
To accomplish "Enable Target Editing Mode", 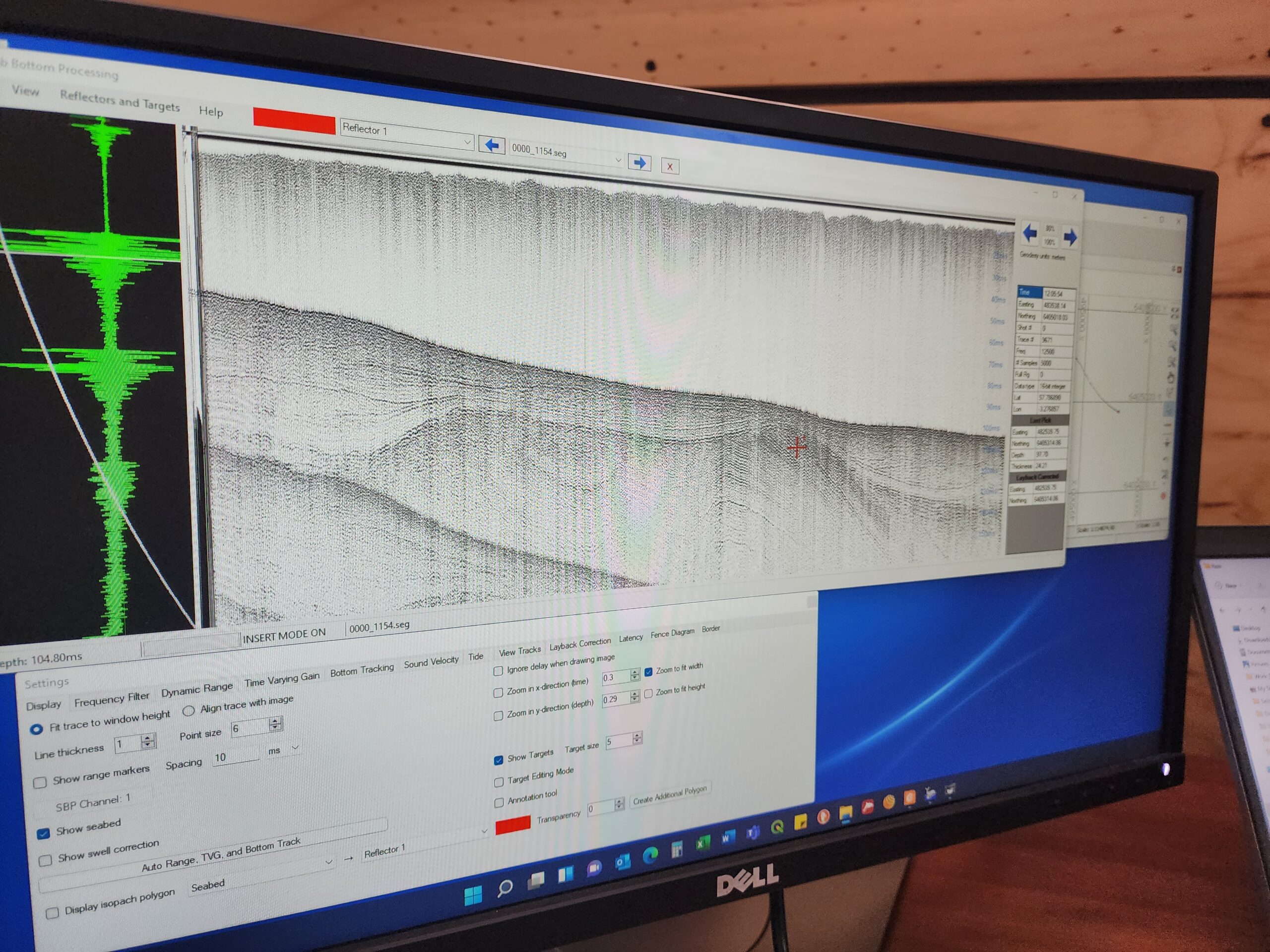I will (499, 781).
